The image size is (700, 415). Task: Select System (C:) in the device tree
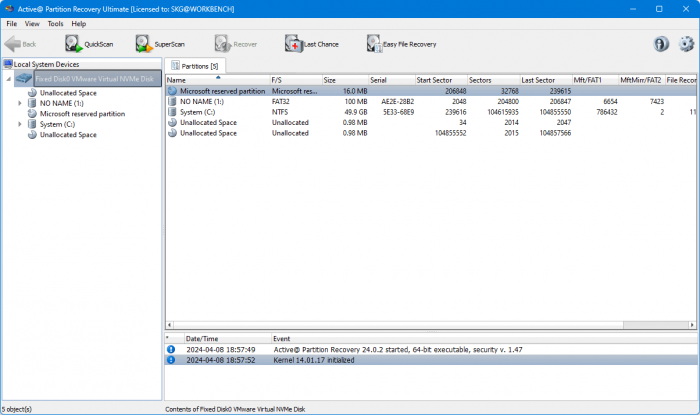(x=57, y=124)
